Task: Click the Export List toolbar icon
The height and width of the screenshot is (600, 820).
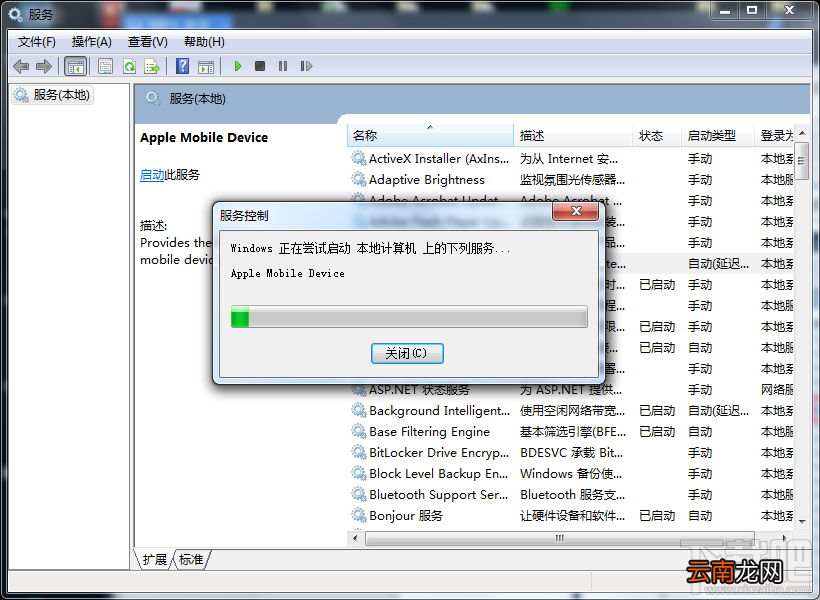Action: (152, 66)
